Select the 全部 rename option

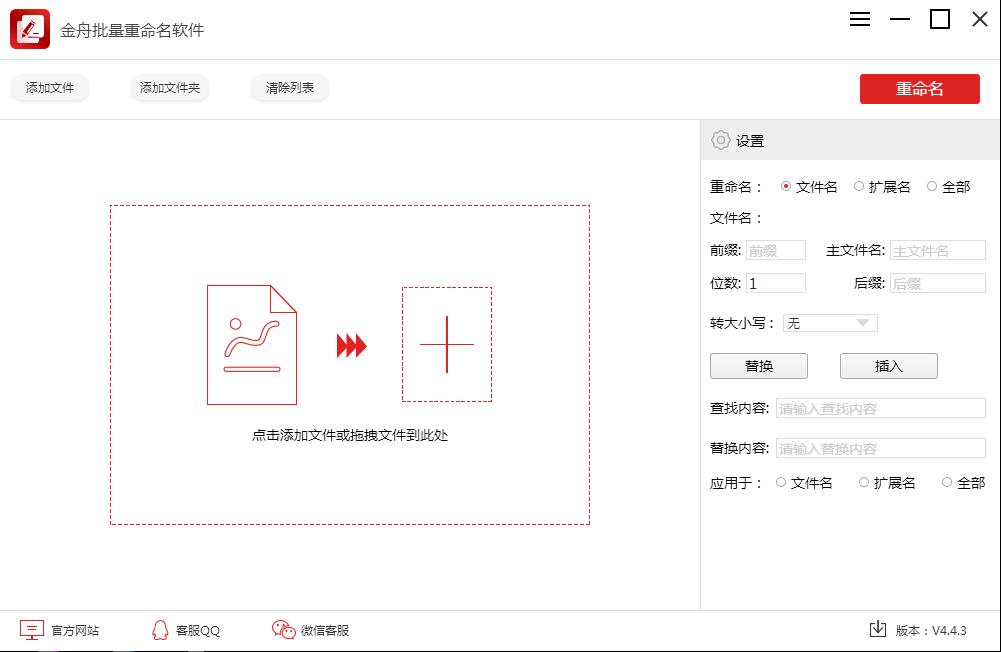click(932, 186)
